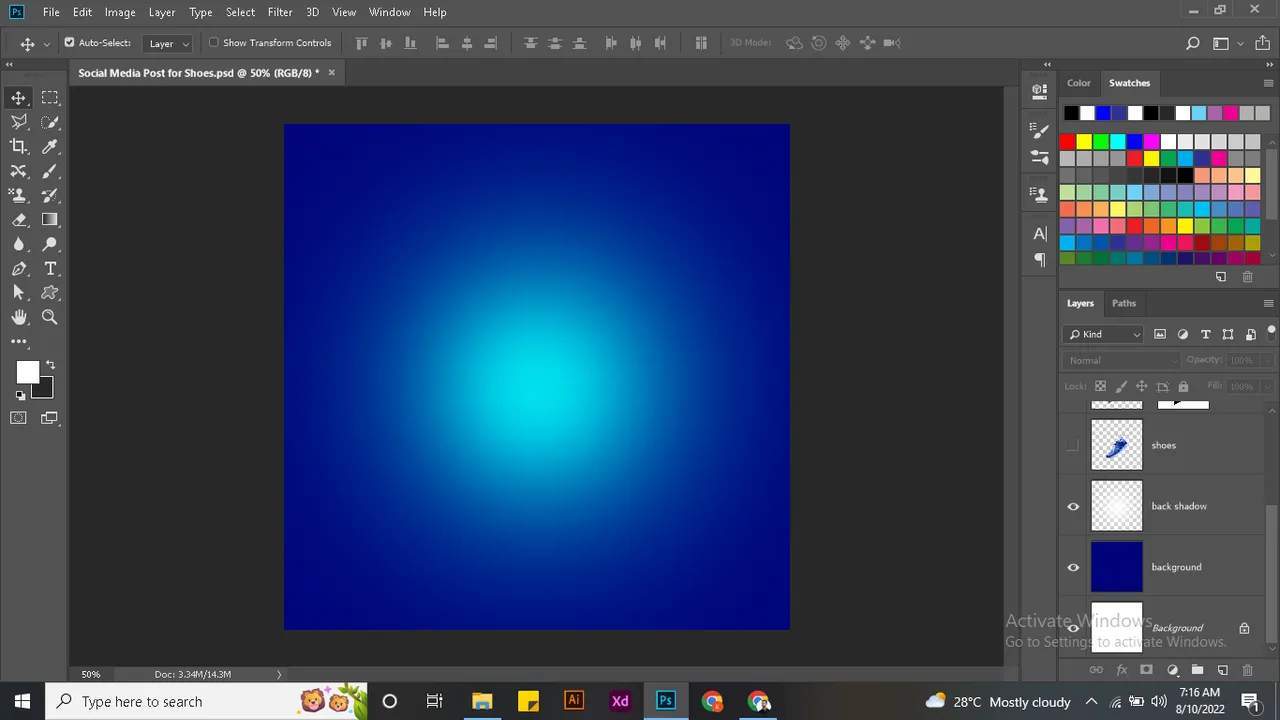The width and height of the screenshot is (1280, 720).
Task: Select the Path Selection tool
Action: [x=19, y=293]
